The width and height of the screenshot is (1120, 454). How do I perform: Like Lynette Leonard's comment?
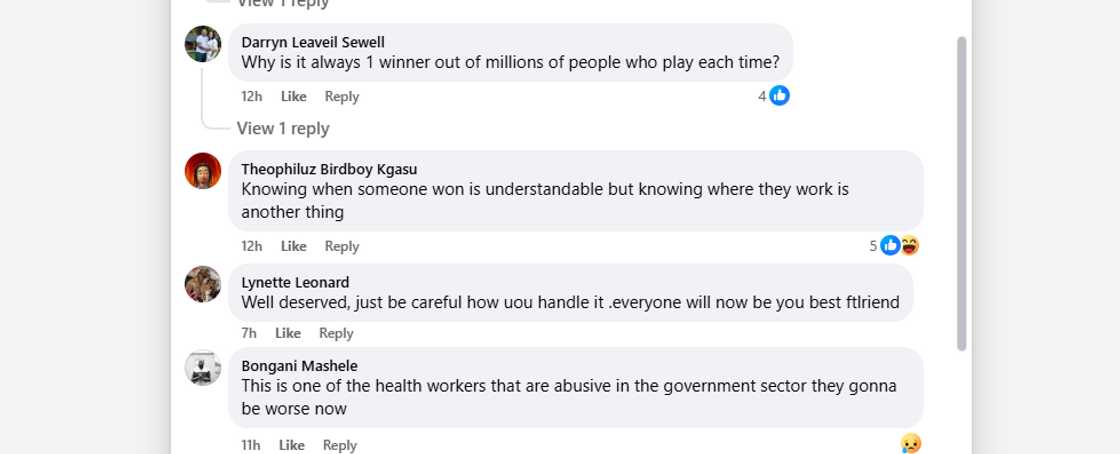(288, 333)
